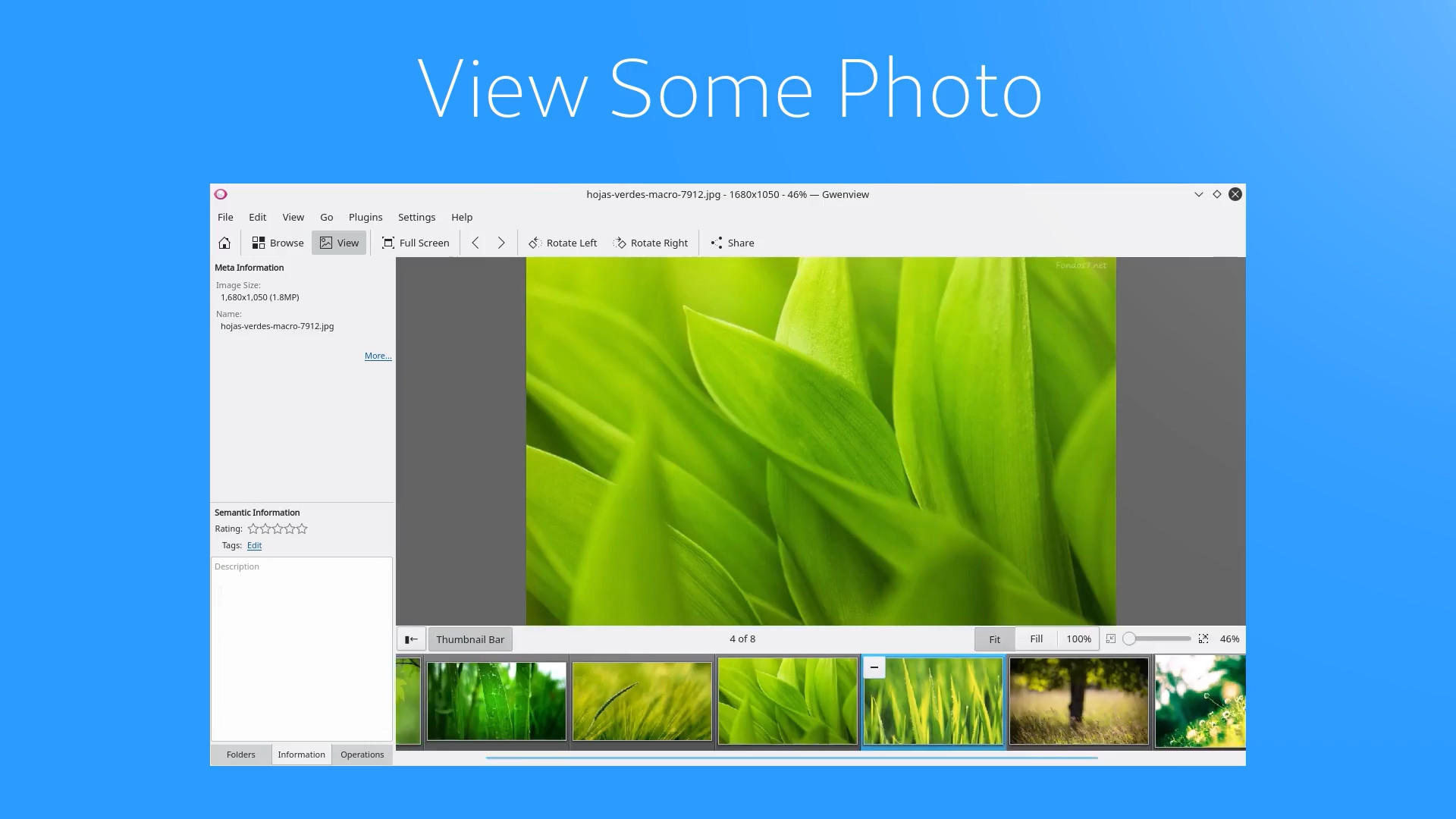Toggle Fill zoom mode
This screenshot has width=1456, height=819.
tap(1036, 639)
